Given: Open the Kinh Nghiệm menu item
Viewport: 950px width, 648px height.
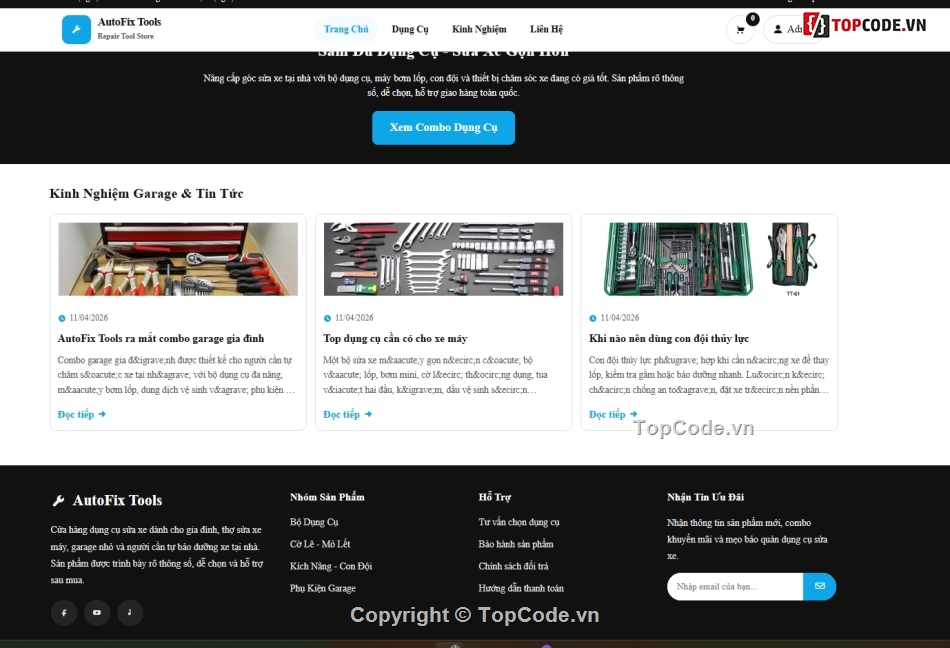Looking at the screenshot, I should pyautogui.click(x=479, y=29).
